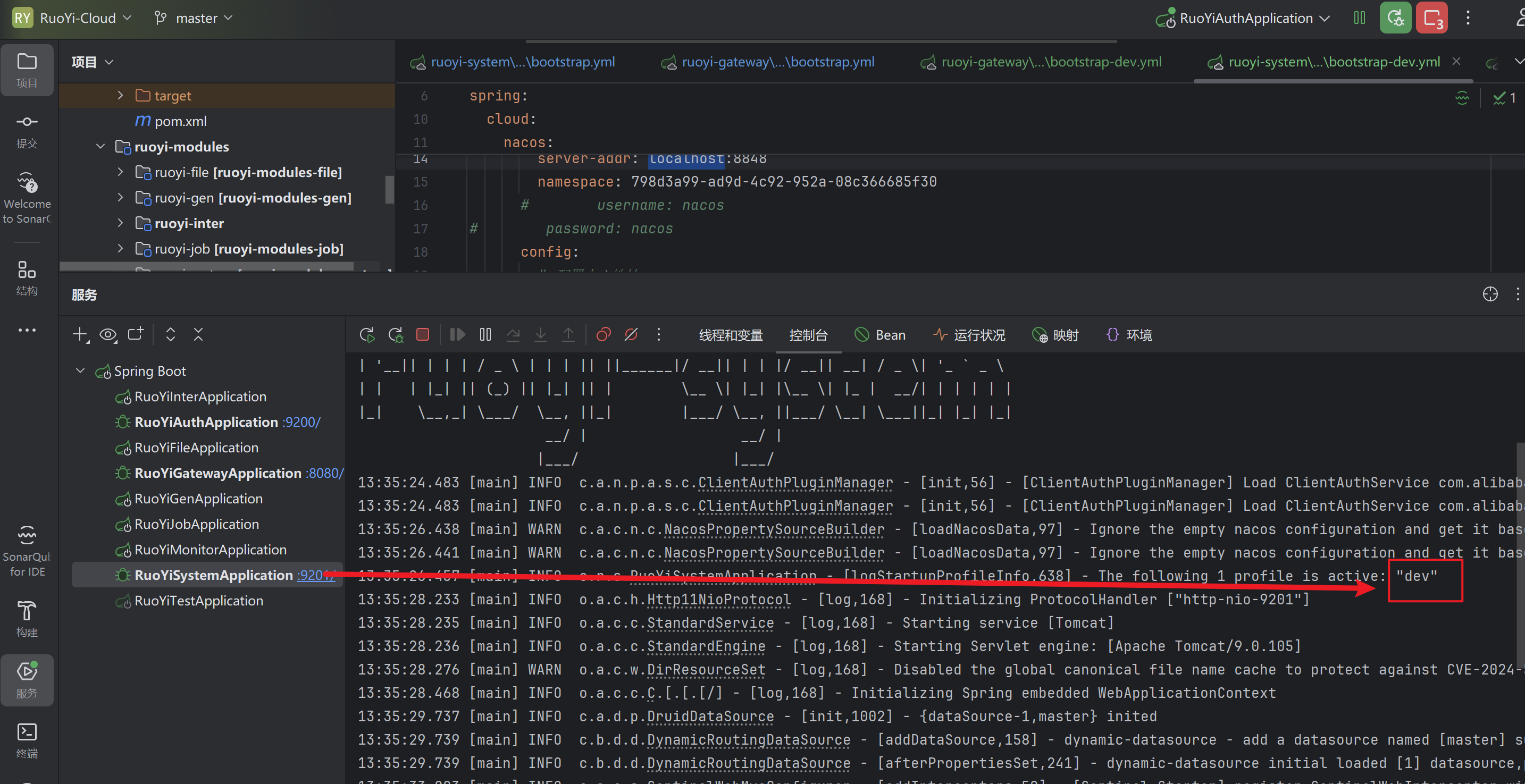Click the Stop button in services toolbar

coord(423,335)
